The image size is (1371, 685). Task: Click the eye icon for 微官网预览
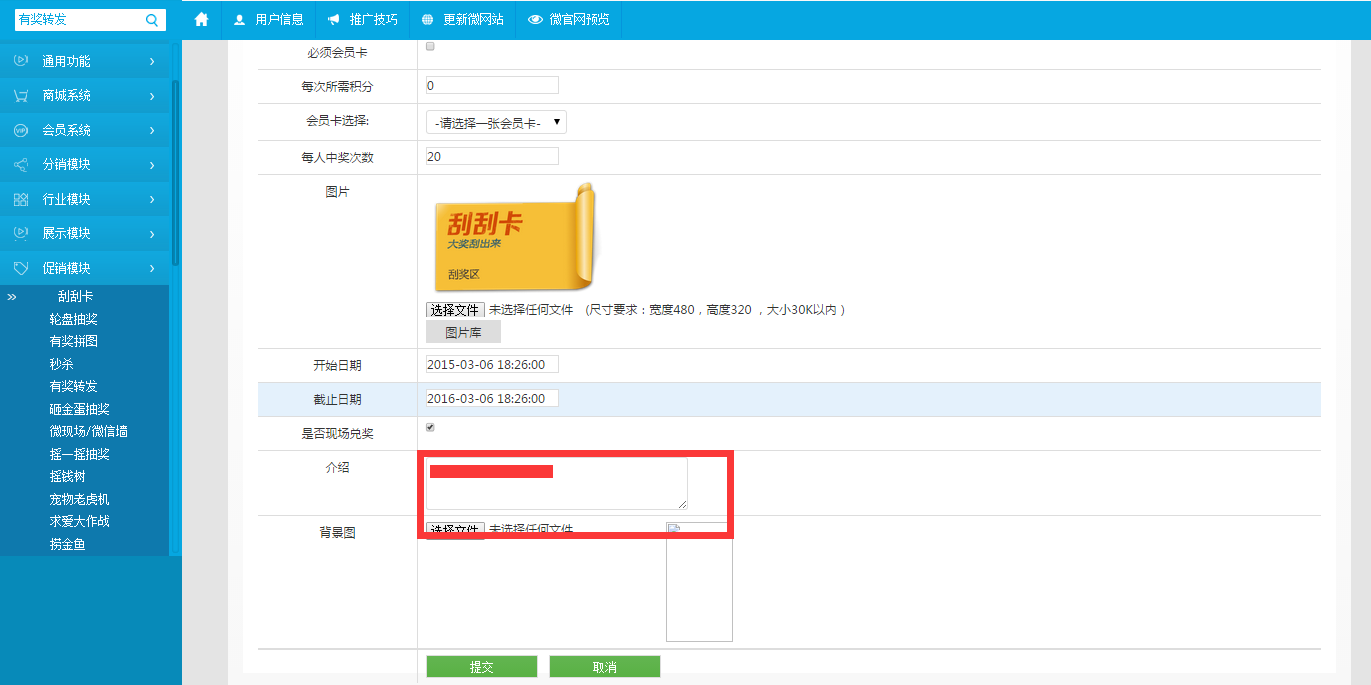point(535,19)
